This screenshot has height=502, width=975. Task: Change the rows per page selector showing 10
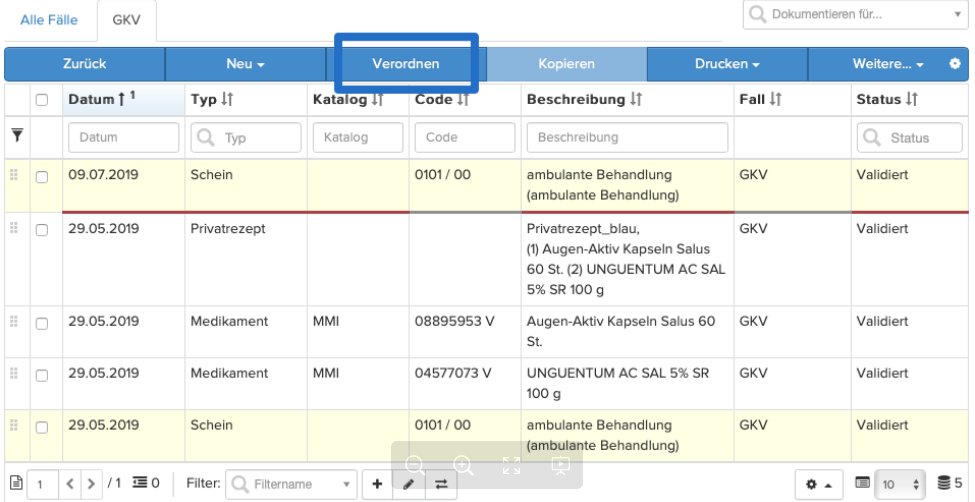click(x=900, y=484)
